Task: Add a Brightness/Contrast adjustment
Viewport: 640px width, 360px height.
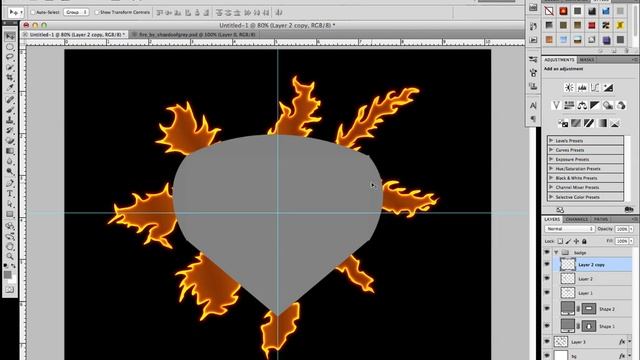Action: point(569,88)
